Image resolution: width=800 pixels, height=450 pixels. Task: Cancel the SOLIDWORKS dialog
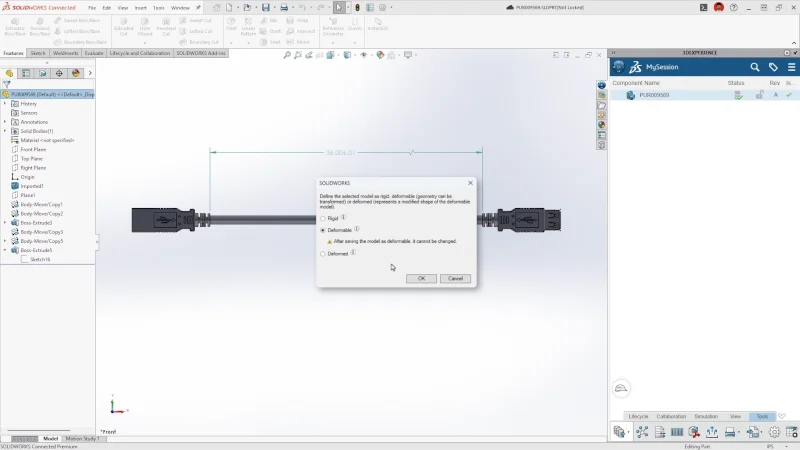[455, 278]
